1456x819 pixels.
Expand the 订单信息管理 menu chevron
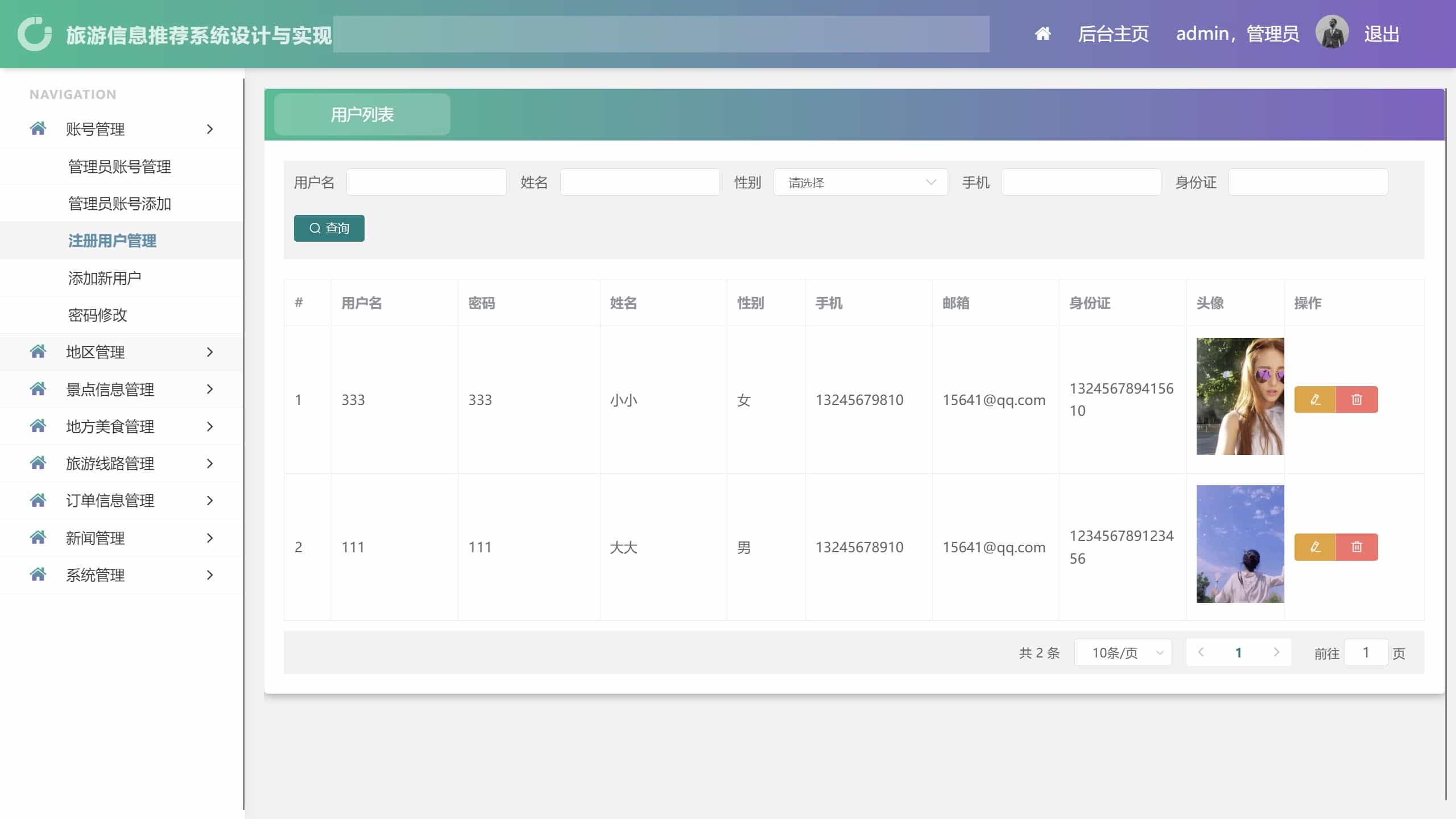(x=210, y=500)
